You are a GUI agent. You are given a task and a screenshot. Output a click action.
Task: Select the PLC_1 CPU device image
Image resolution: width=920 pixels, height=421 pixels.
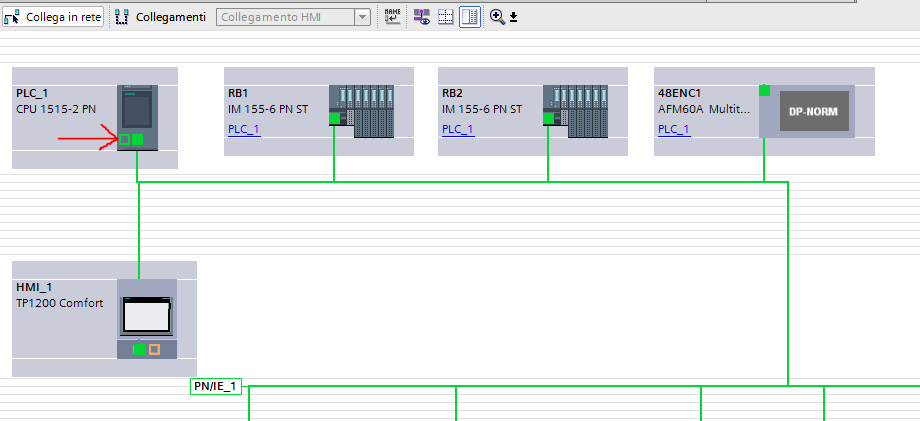(x=137, y=117)
